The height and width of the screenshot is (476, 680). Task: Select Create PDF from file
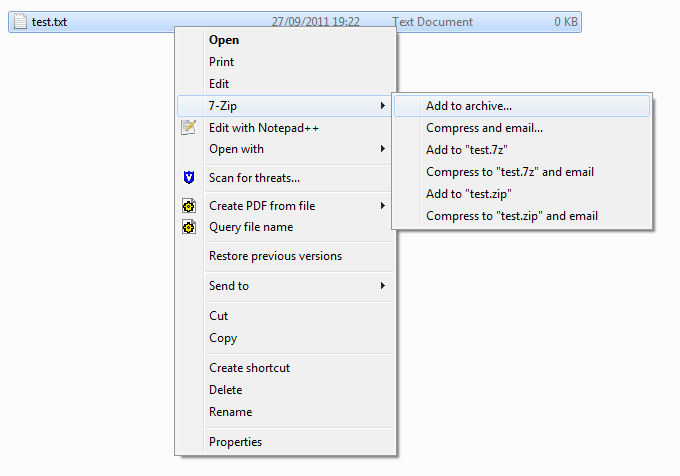(284, 206)
